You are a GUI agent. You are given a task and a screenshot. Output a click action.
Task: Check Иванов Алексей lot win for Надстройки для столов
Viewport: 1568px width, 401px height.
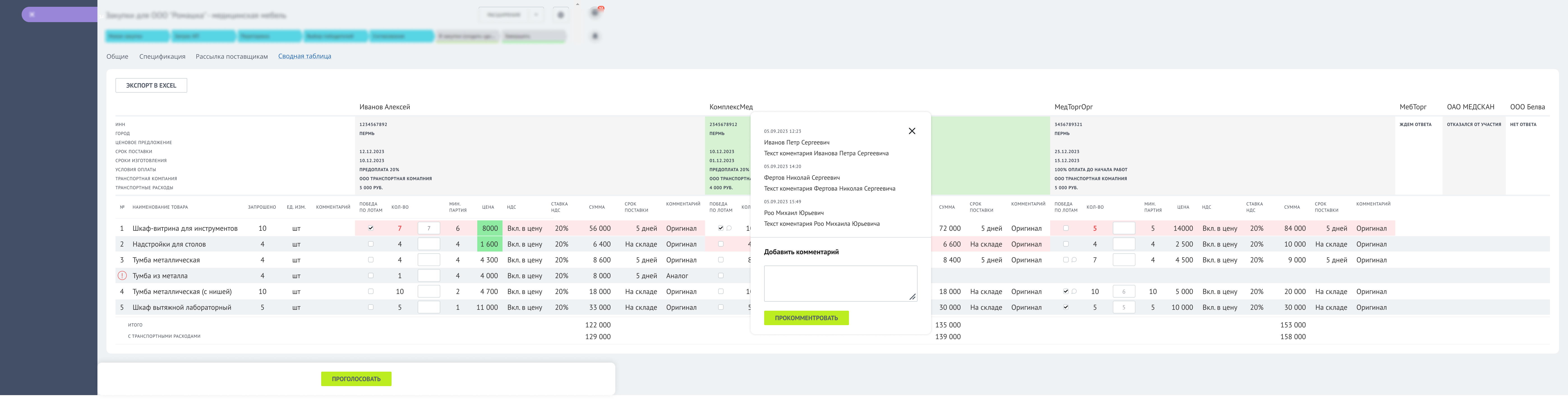371,244
